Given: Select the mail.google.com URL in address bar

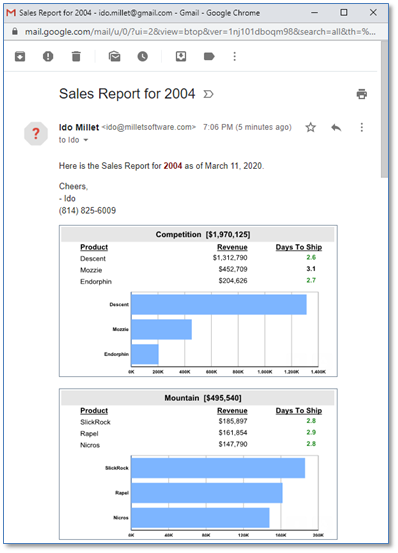Looking at the screenshot, I should [x=200, y=32].
